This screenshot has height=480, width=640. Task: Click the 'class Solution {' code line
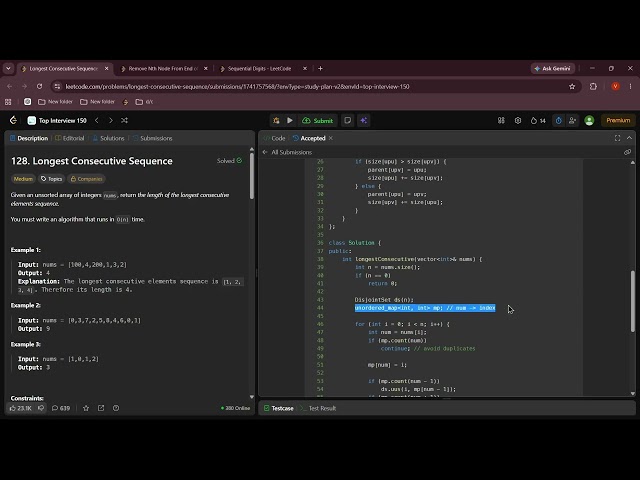(355, 243)
